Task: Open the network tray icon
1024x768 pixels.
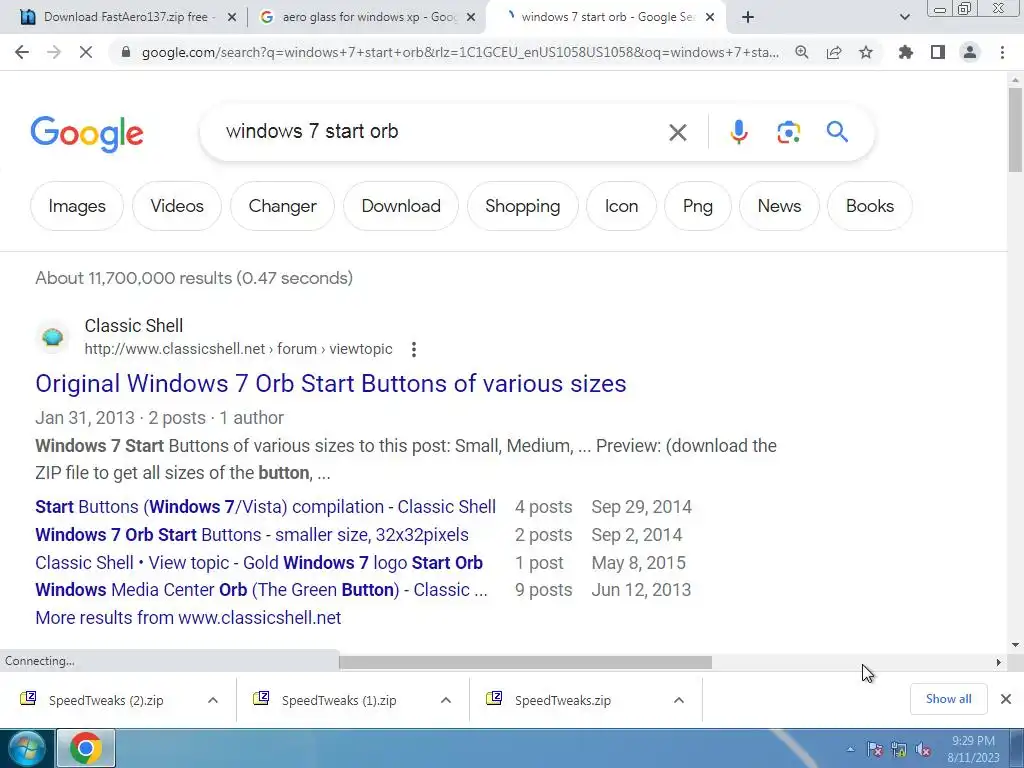Action: click(899, 750)
